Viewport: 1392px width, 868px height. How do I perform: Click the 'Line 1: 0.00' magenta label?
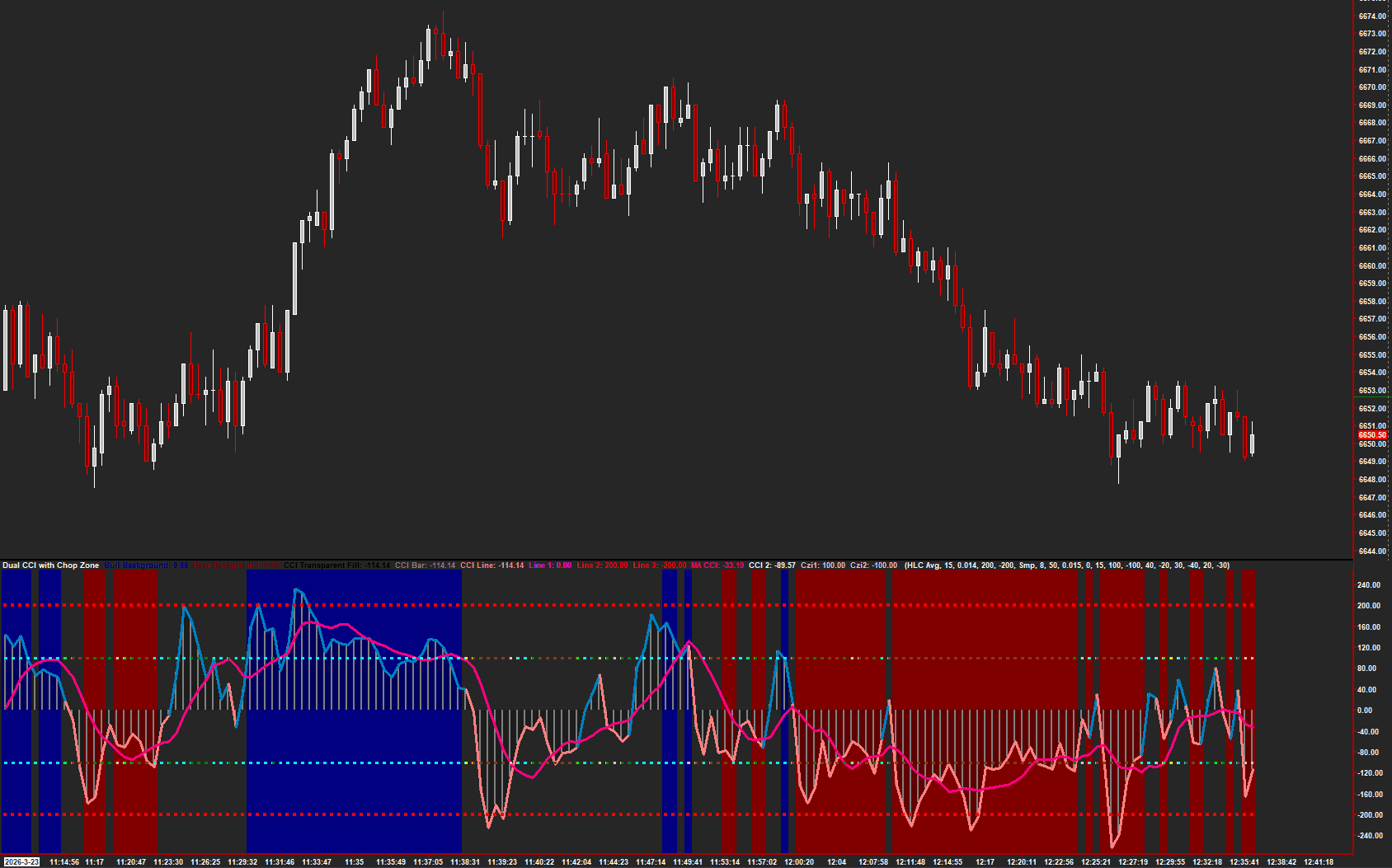coord(550,565)
